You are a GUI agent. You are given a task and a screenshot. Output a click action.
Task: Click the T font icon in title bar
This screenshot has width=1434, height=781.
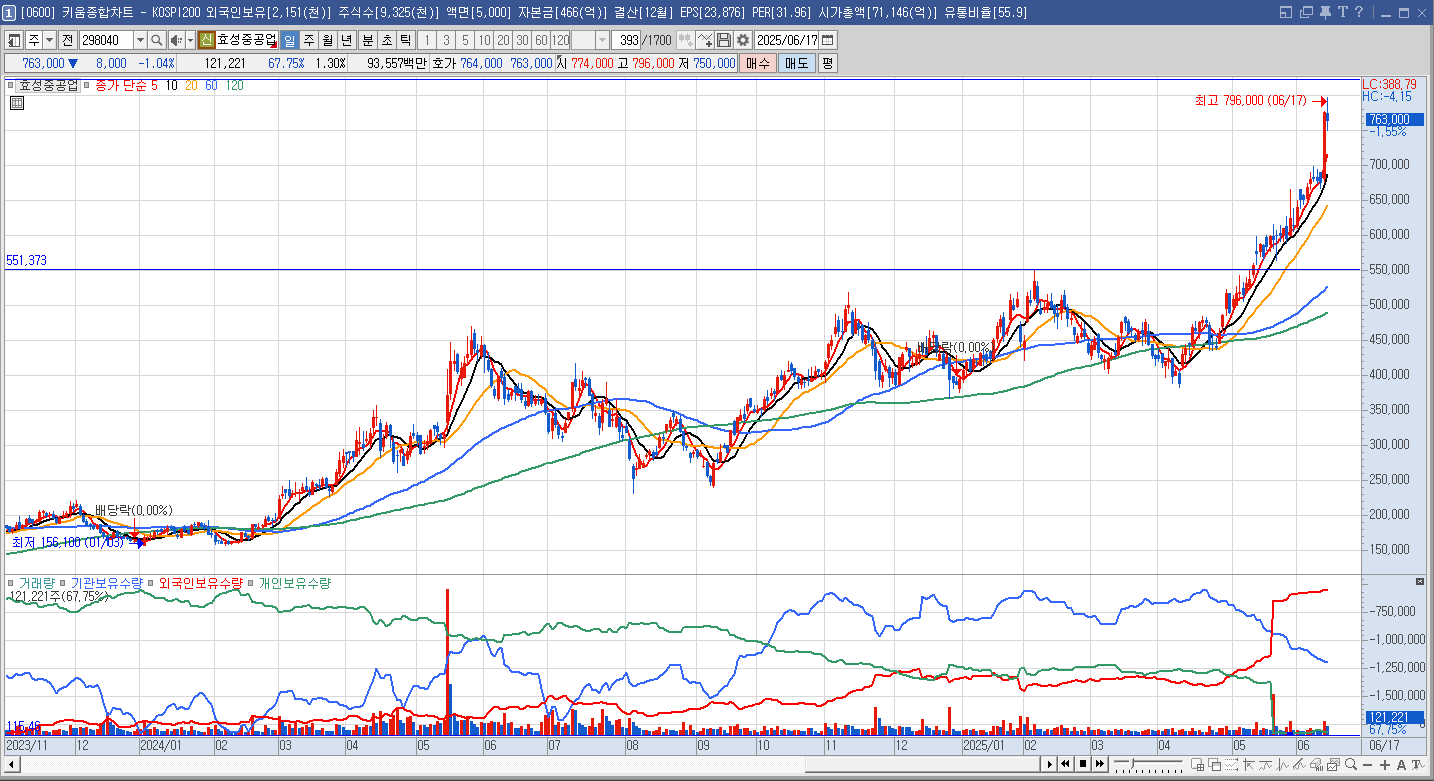(x=1342, y=12)
